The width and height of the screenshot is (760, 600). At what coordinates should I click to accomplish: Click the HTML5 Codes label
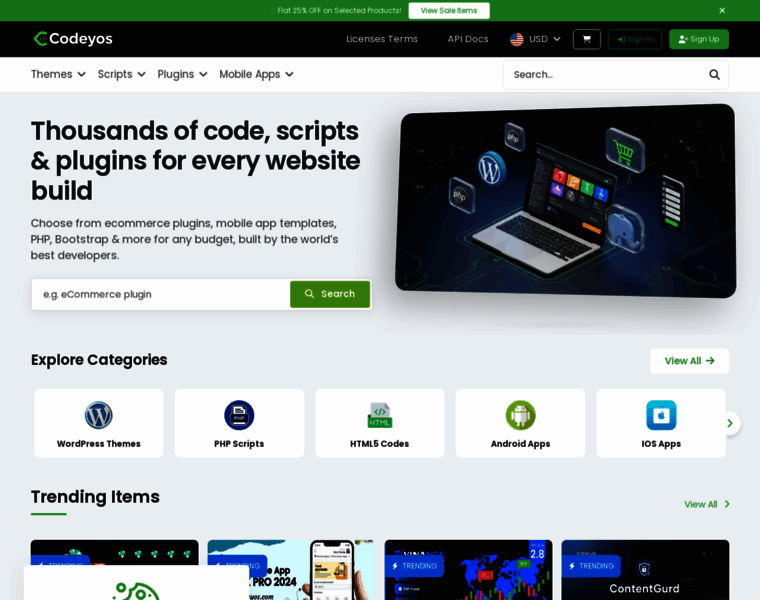click(380, 443)
